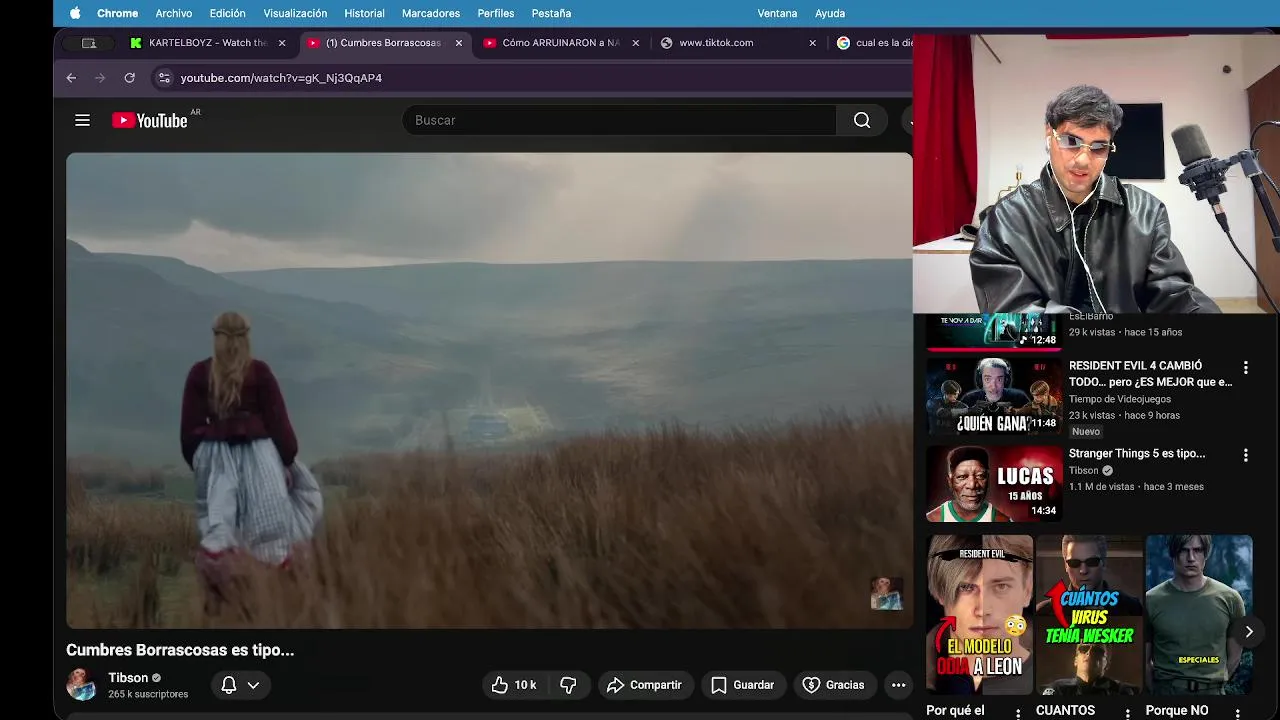The width and height of the screenshot is (1280, 720).
Task: Open the Visualización menu
Action: pyautogui.click(x=295, y=13)
